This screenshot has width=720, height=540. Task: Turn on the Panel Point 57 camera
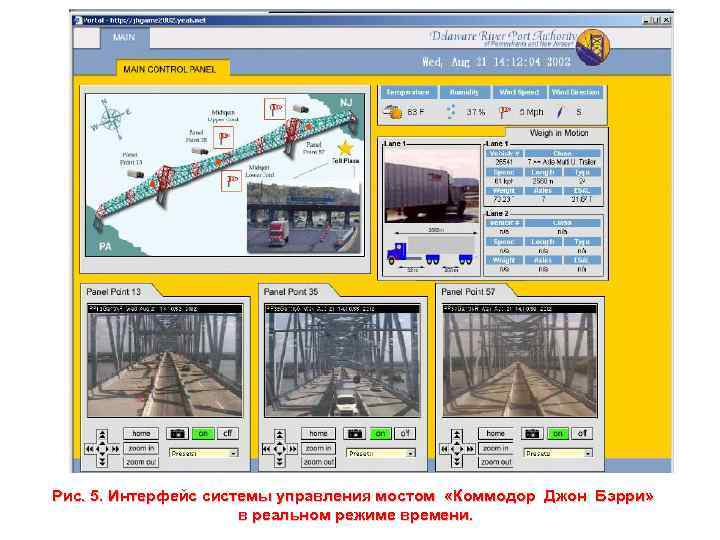coord(557,433)
